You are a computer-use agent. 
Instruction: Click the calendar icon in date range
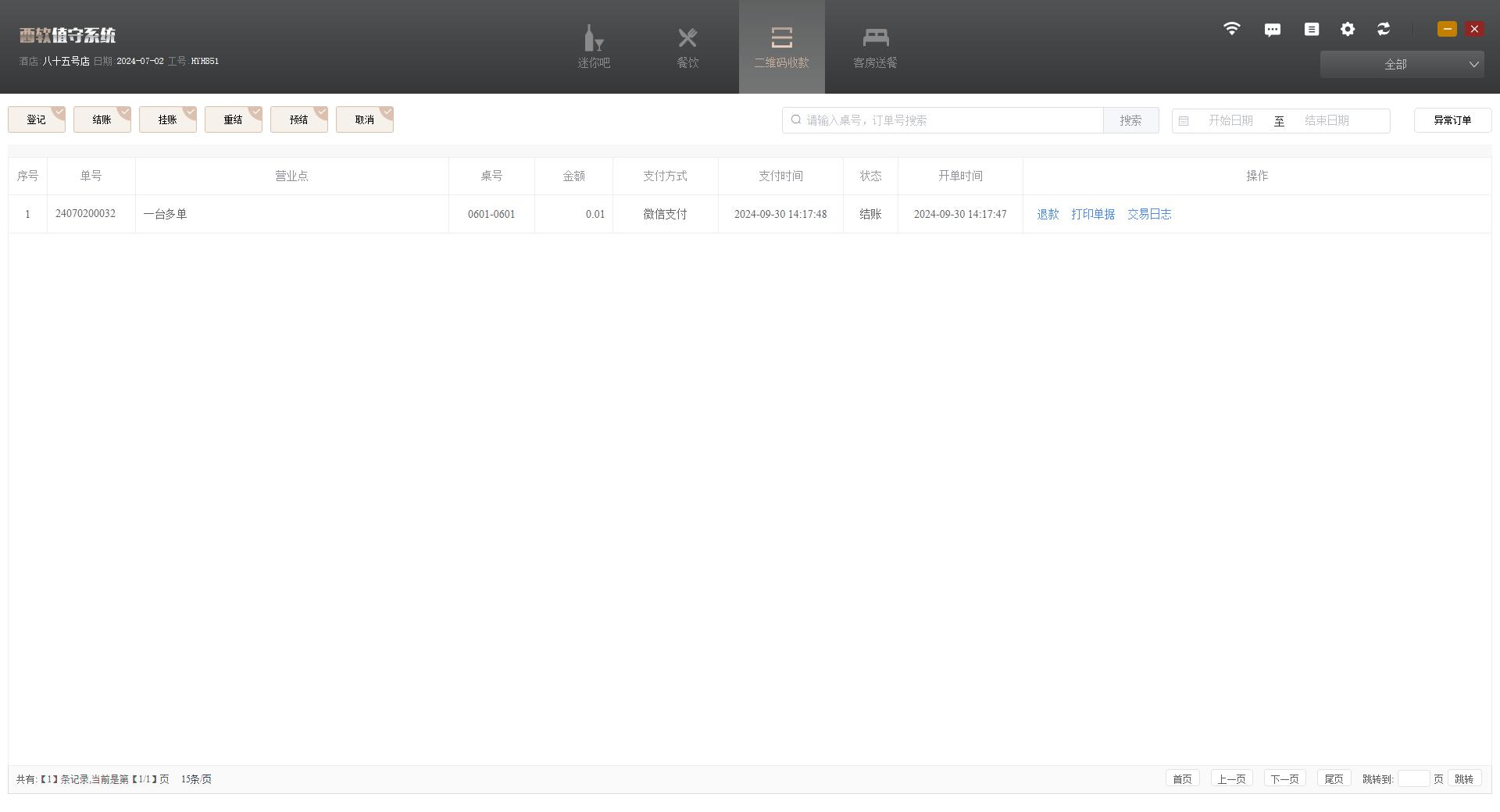pos(1184,121)
